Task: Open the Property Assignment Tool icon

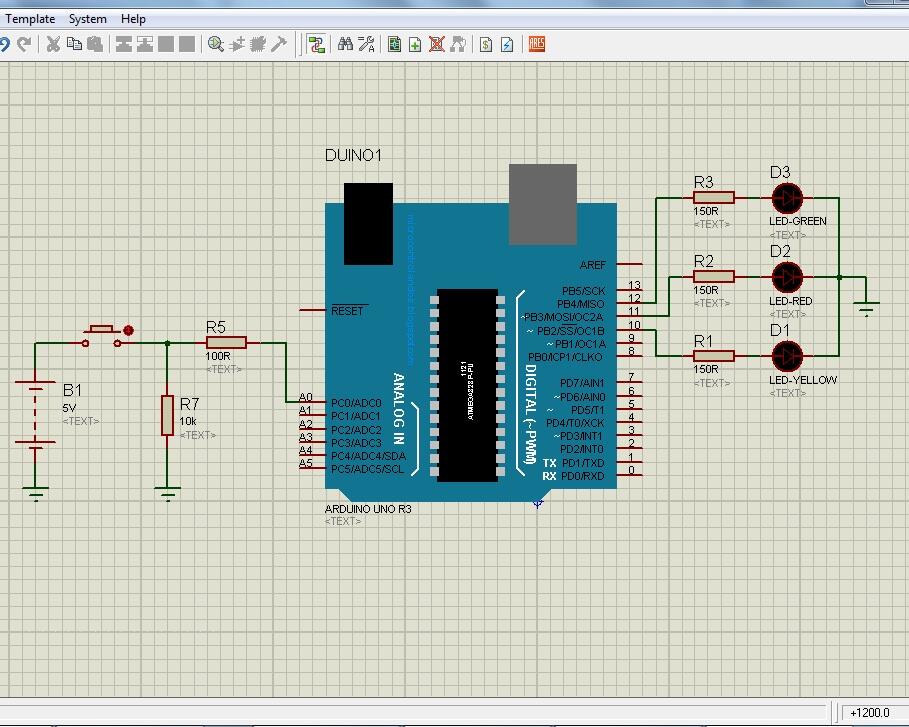Action: tap(366, 44)
